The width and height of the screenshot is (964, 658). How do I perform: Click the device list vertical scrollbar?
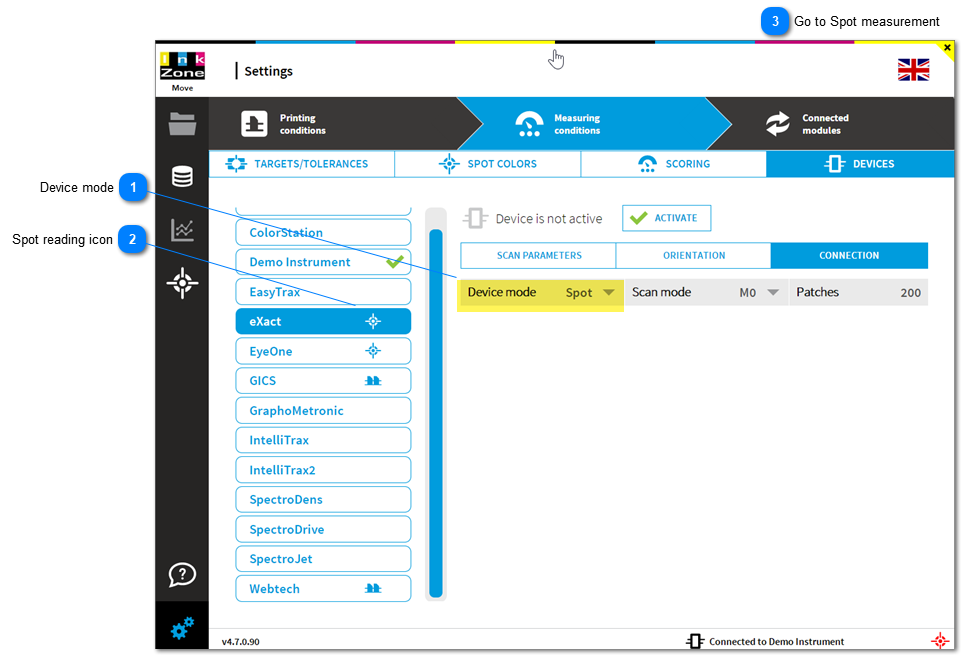tap(436, 413)
